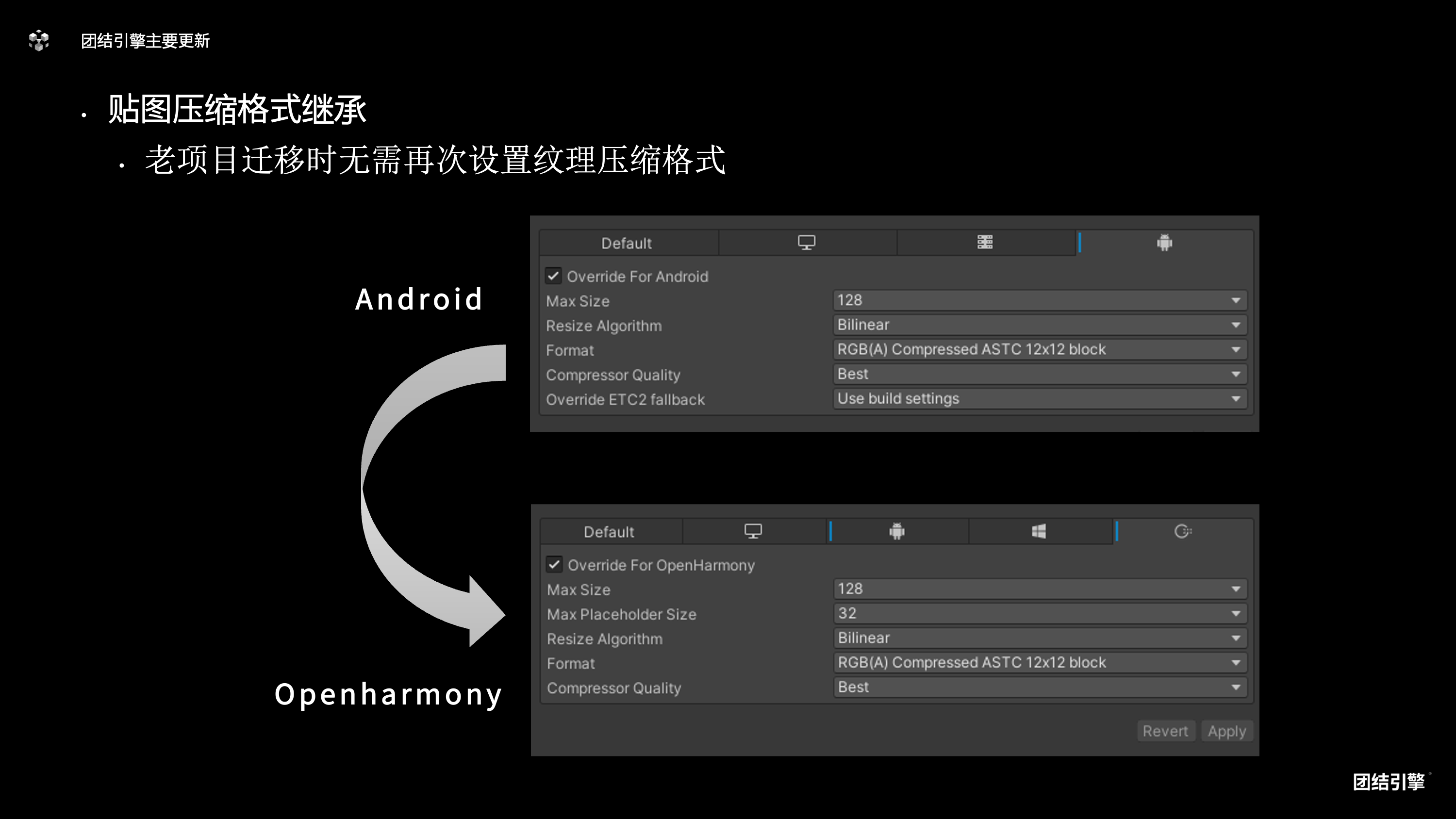Toggle the Override For Android checkbox
Viewport: 1456px width, 819px height.
click(x=553, y=276)
